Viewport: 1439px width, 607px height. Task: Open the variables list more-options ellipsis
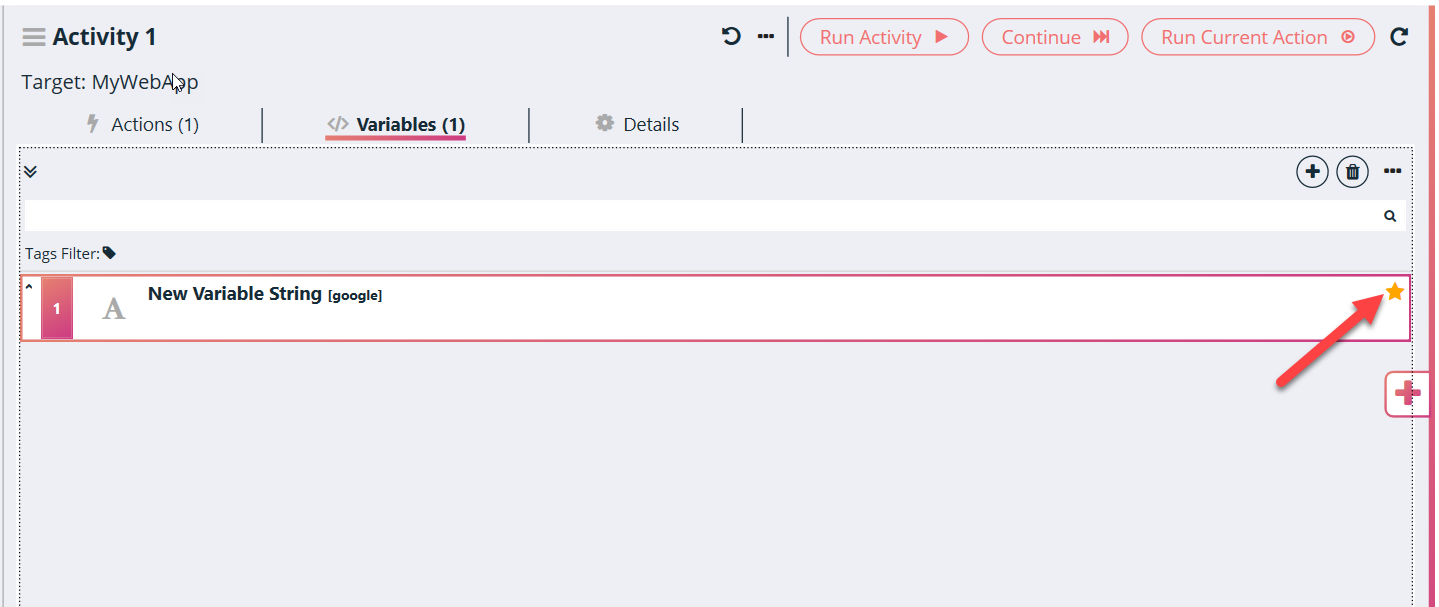(x=1392, y=172)
